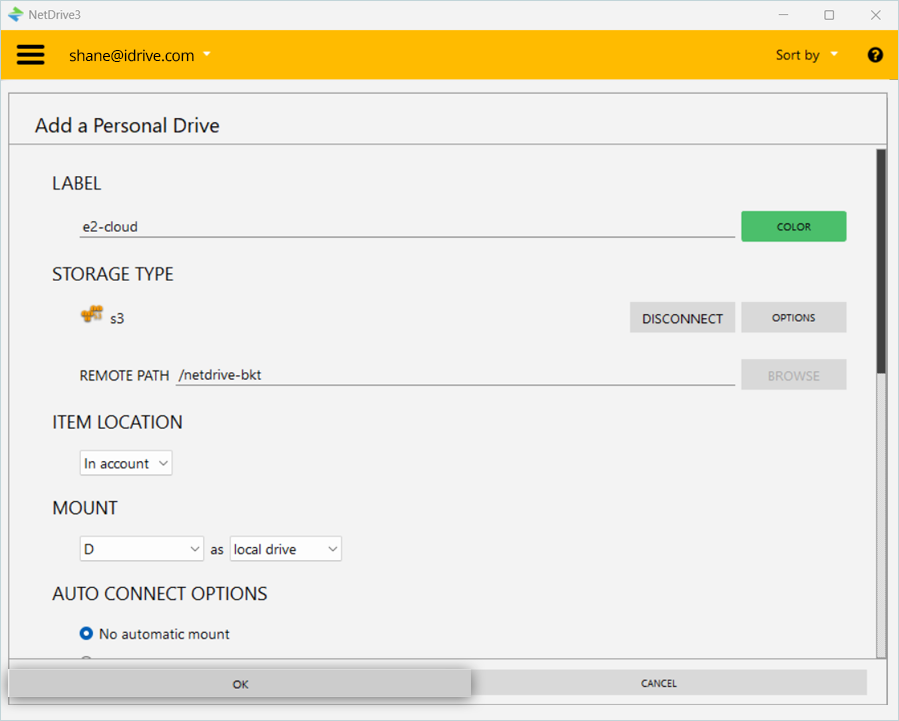Click the e2-cloud label input field
The height and width of the screenshot is (721, 899).
[406, 227]
